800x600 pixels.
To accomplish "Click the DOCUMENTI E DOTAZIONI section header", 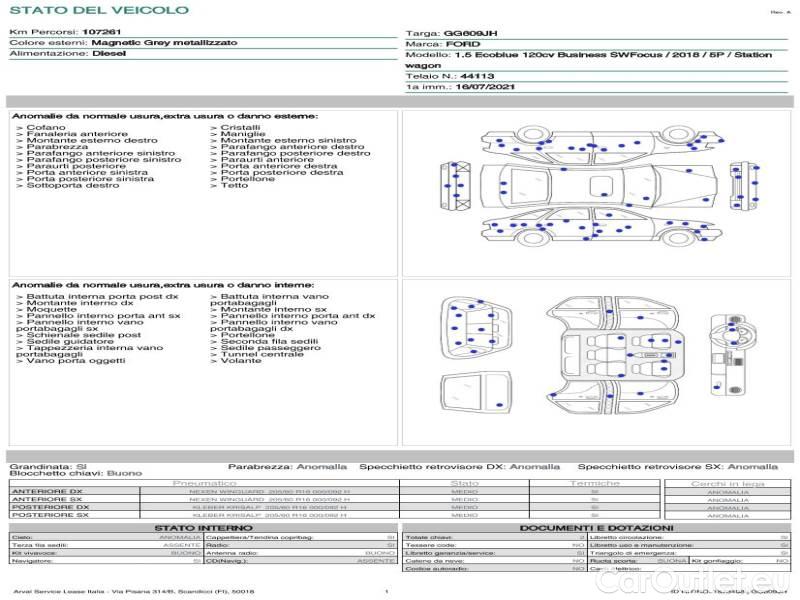I will pos(596,527).
